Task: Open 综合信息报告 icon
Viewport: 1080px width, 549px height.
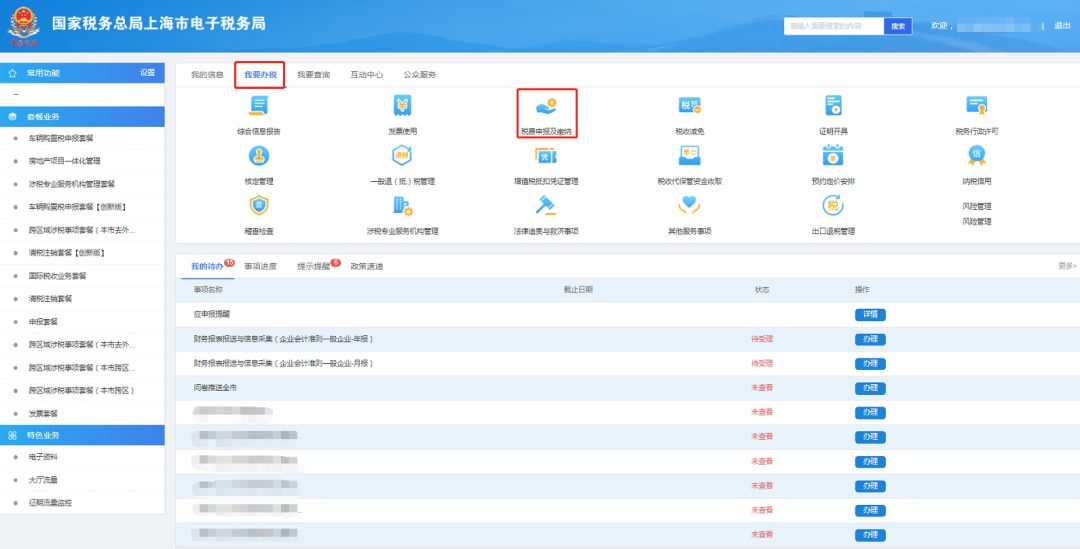Action: (259, 106)
